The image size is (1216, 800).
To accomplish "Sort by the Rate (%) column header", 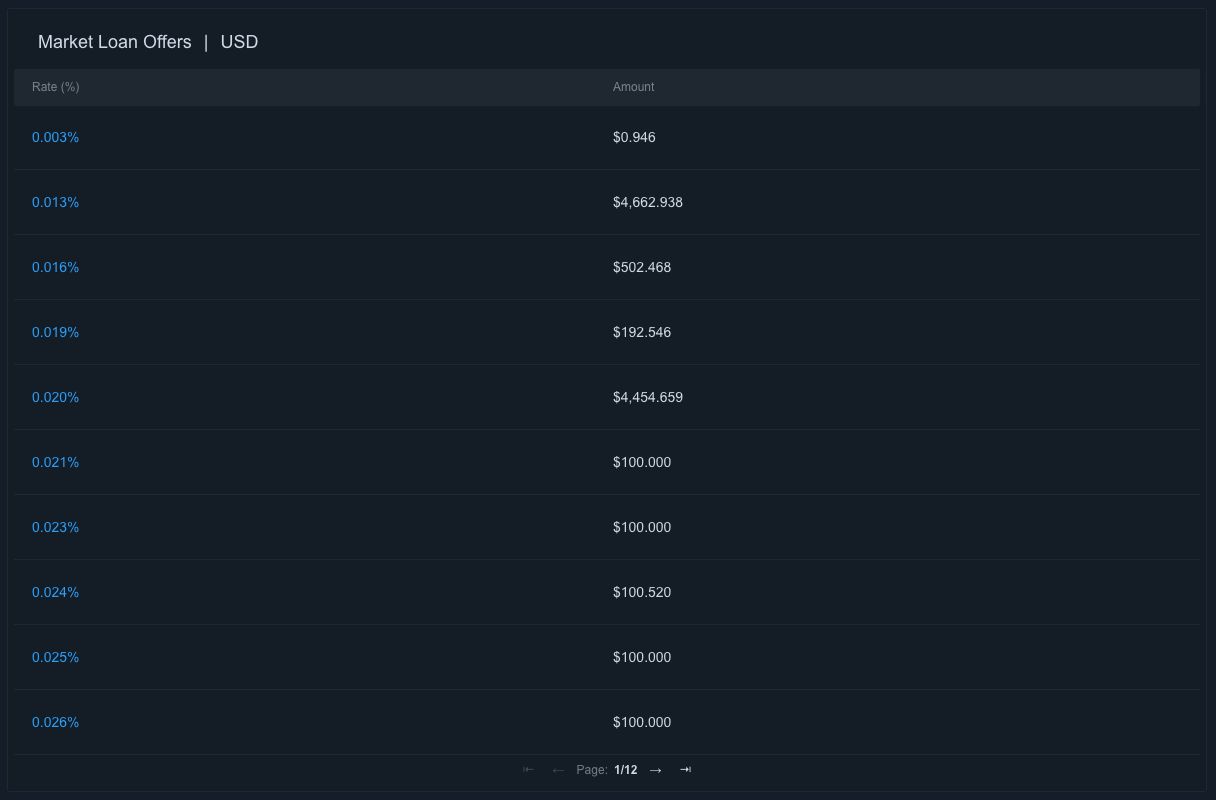I will pos(56,87).
